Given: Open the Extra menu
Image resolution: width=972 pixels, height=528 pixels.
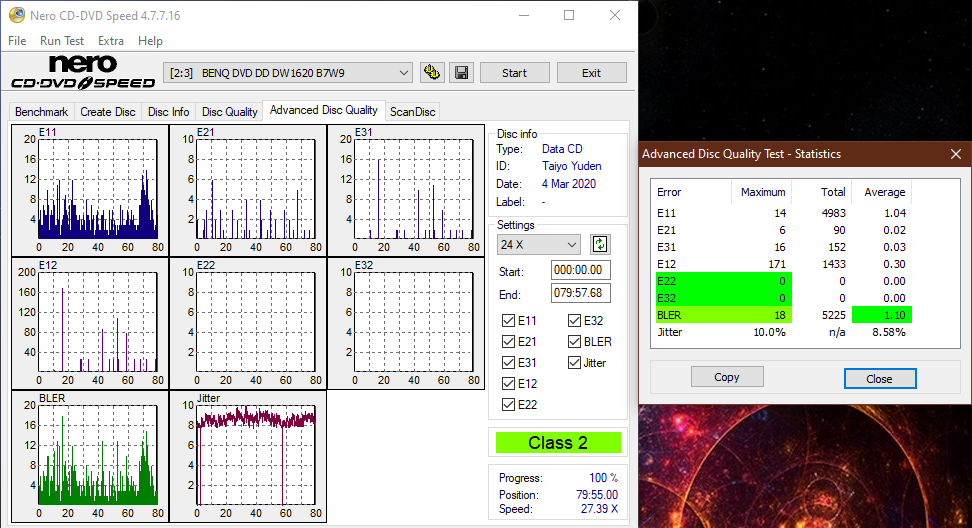Looking at the screenshot, I should click(x=111, y=41).
